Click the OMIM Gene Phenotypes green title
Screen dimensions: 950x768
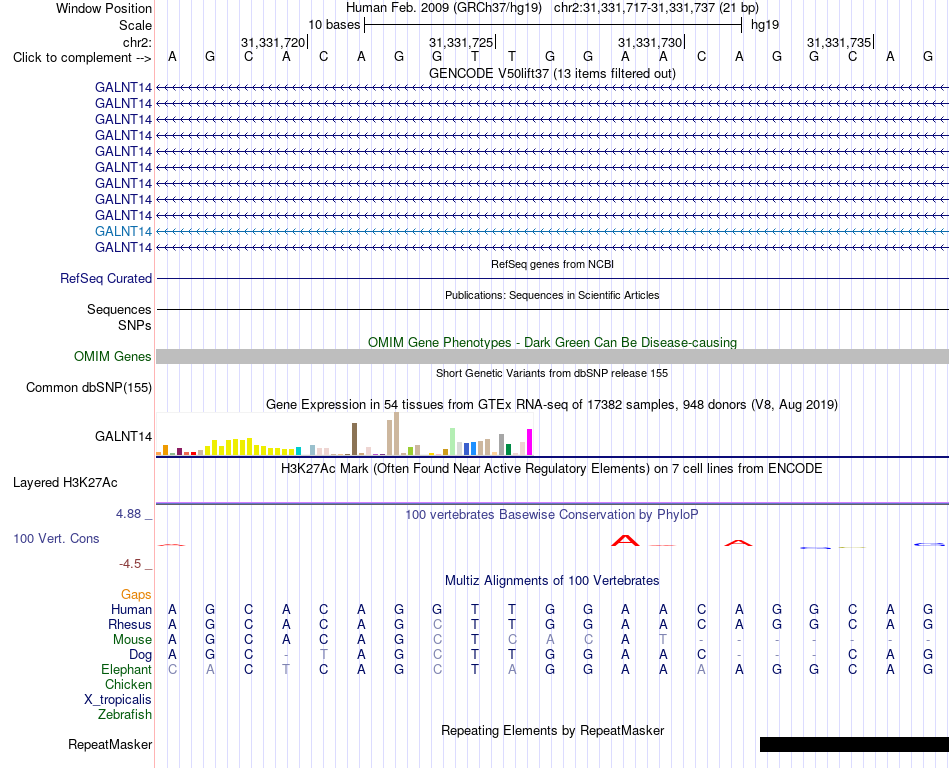pyautogui.click(x=552, y=342)
